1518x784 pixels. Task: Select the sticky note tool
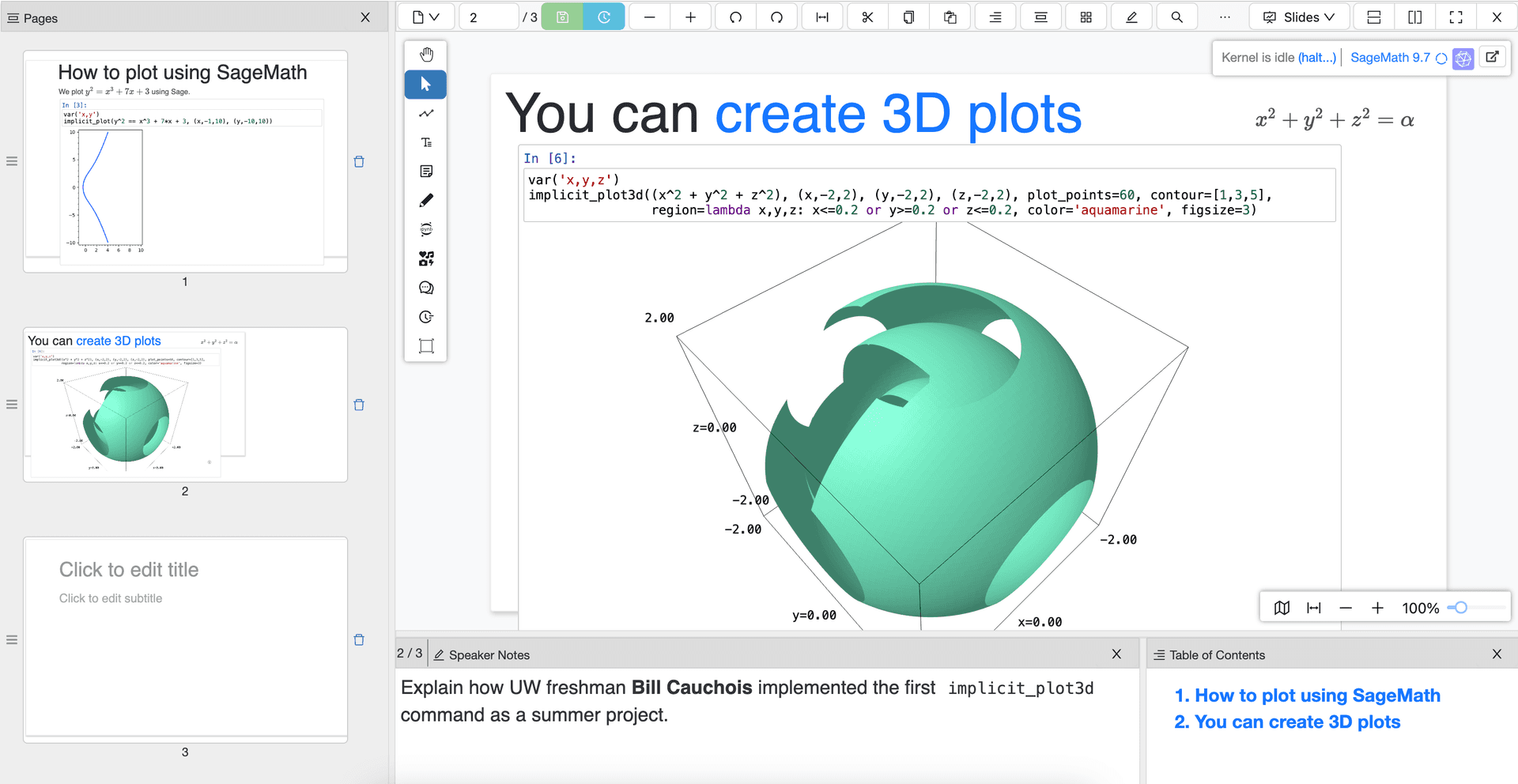426,171
